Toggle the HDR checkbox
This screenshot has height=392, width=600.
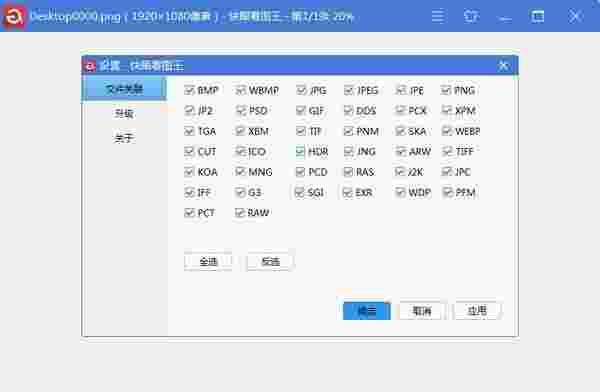point(301,152)
